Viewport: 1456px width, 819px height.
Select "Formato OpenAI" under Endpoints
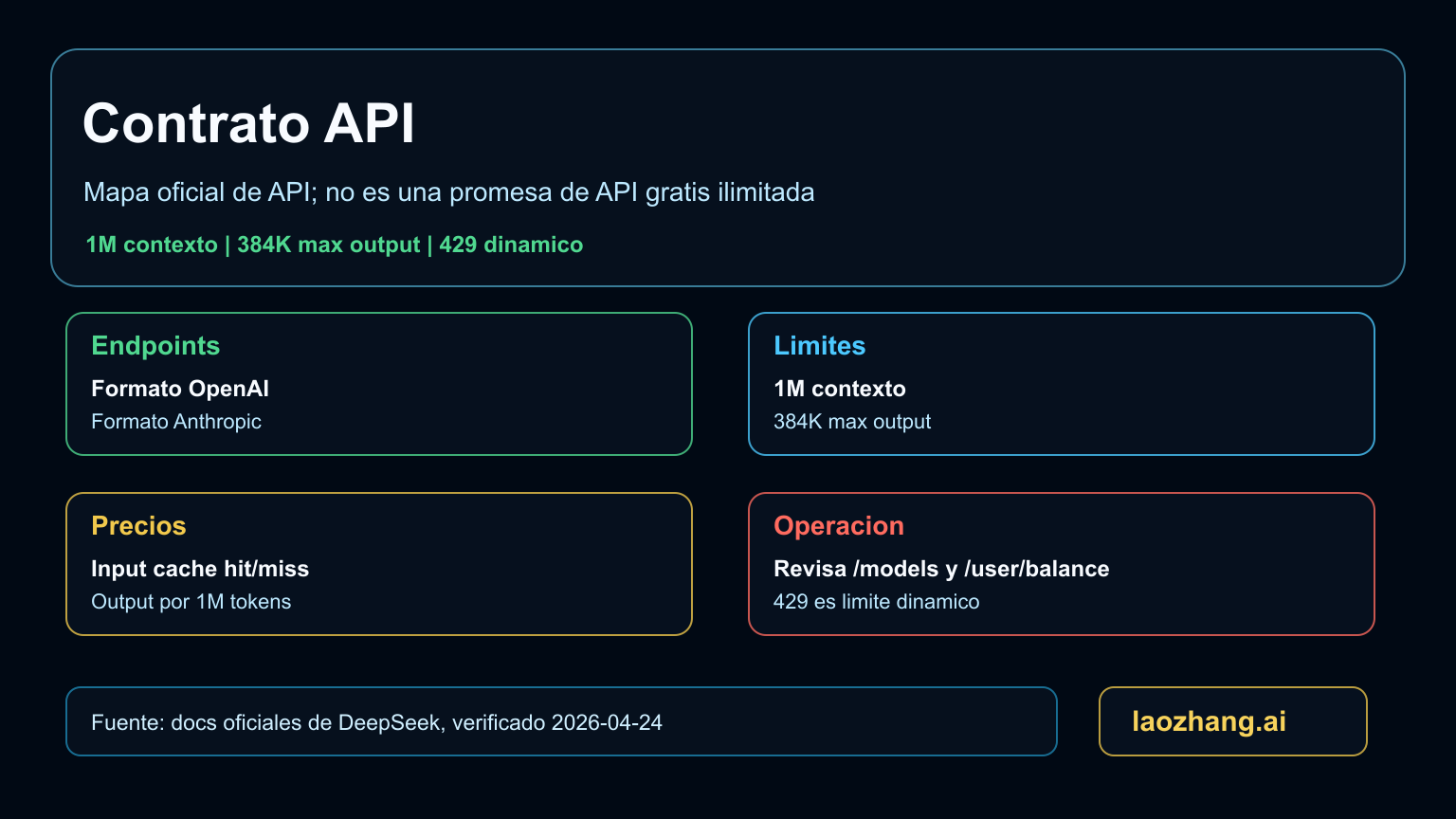(x=179, y=389)
